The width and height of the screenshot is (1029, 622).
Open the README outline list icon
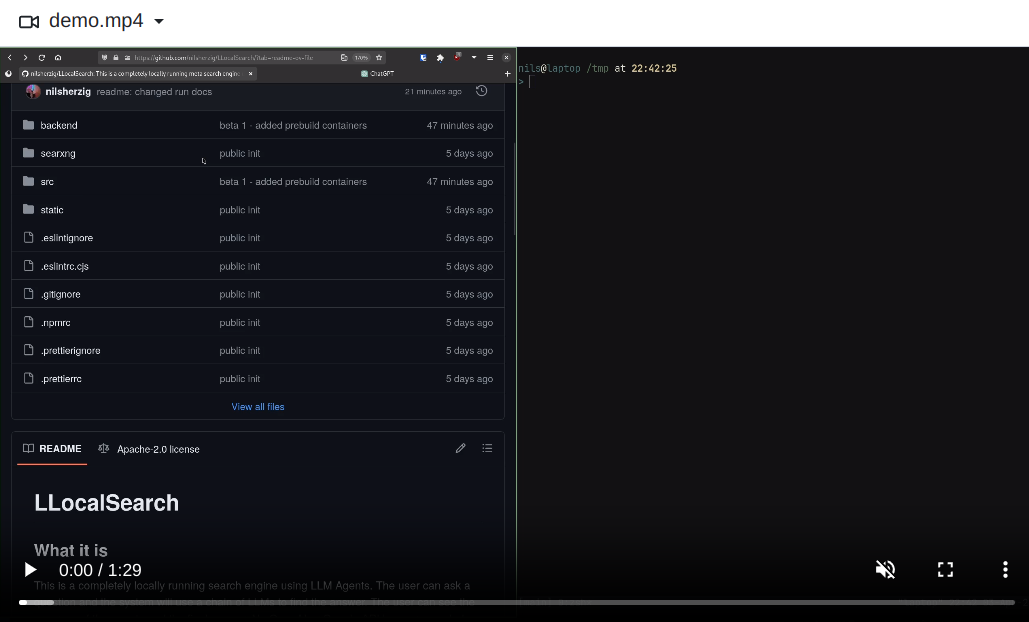pyautogui.click(x=487, y=448)
